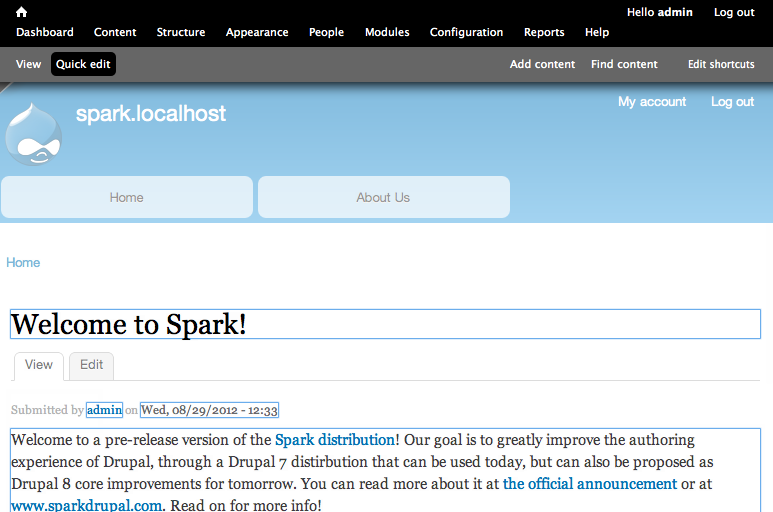Click the home icon in admin toolbar
The width and height of the screenshot is (773, 512).
click(21, 12)
